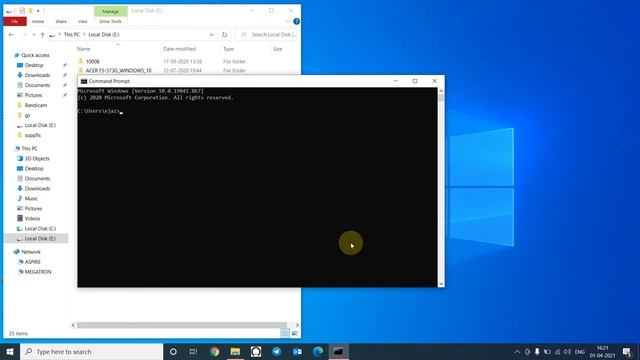The height and width of the screenshot is (360, 640).
Task: Click Local Disk (E:) breadcrumb segment
Action: point(104,35)
